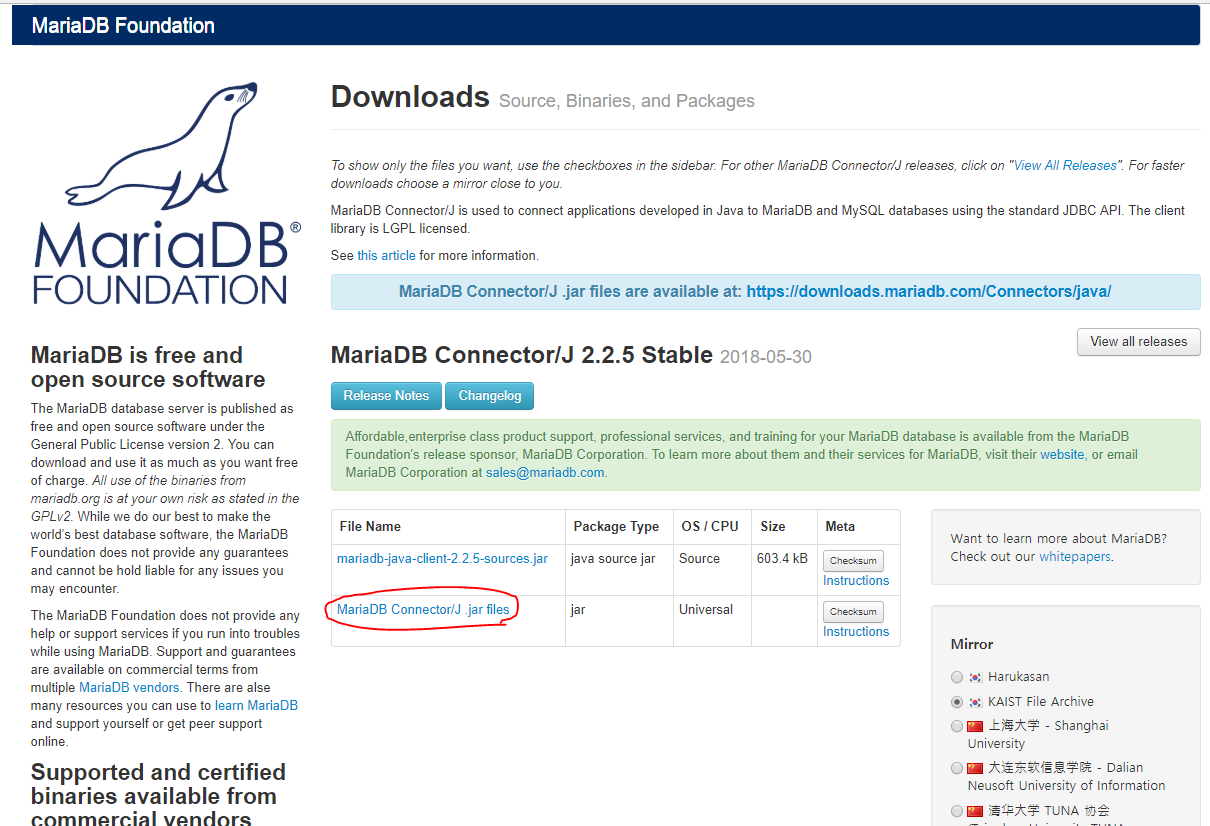Open the MariaDB Connector/J .jar files link
The image size is (1210, 826).
click(423, 610)
